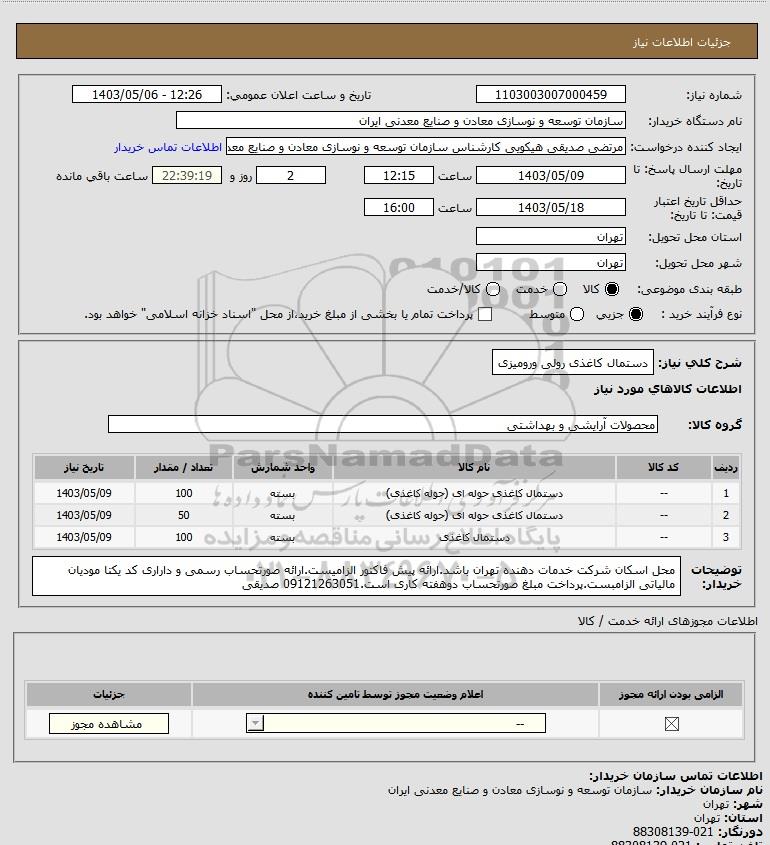The image size is (770, 845).
Task: Click the need number field 1103003007000459
Action: point(551,94)
